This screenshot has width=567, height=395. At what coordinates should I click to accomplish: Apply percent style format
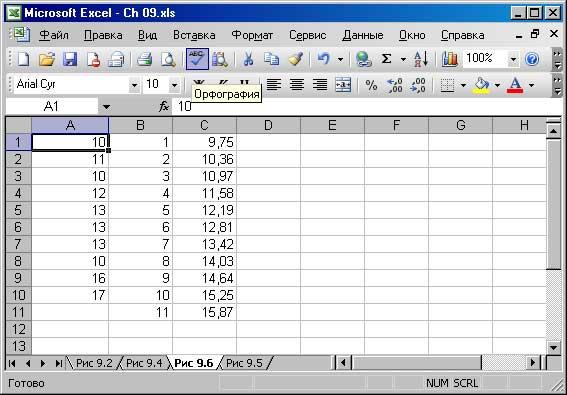(x=371, y=85)
